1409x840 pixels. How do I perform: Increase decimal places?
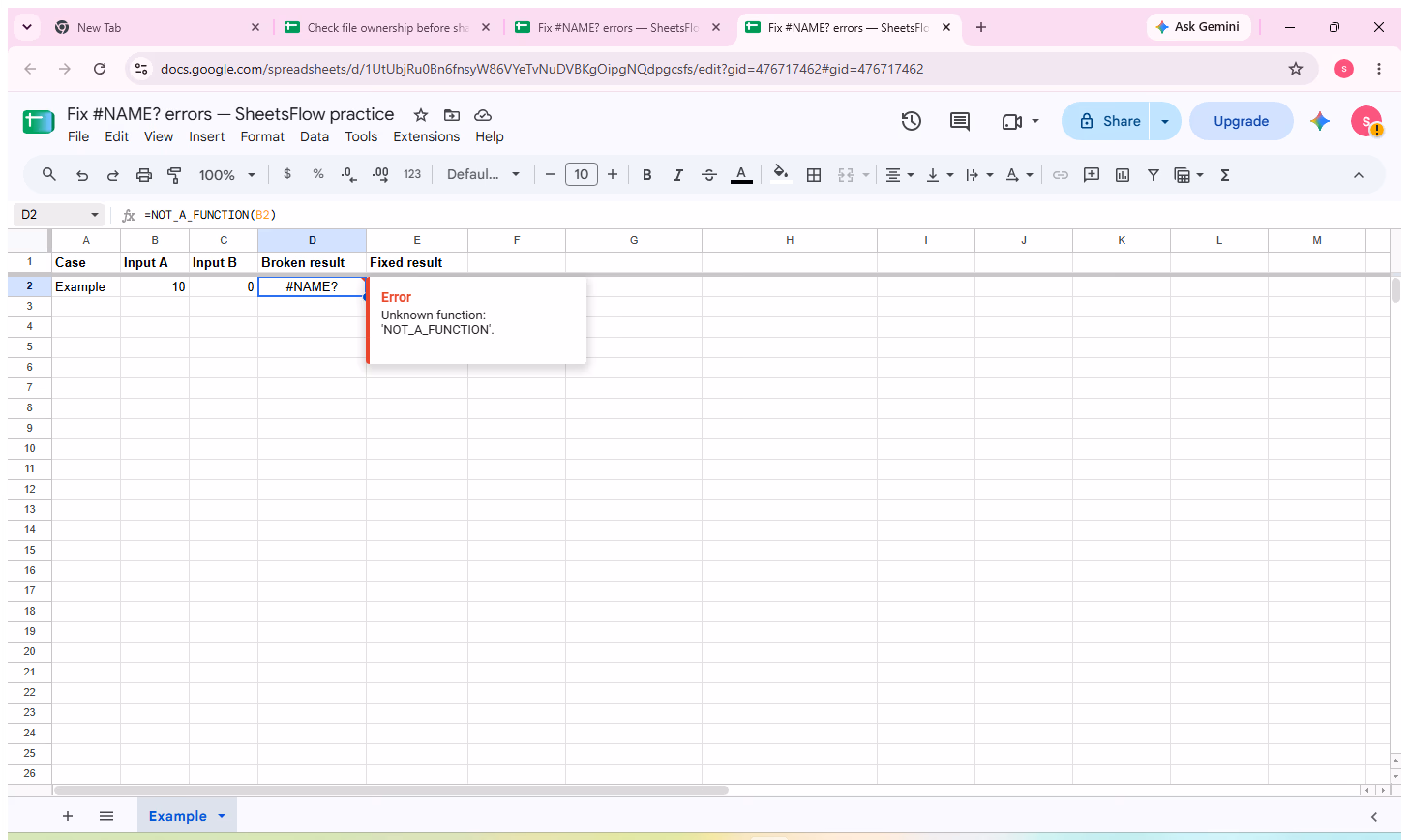pyautogui.click(x=380, y=175)
